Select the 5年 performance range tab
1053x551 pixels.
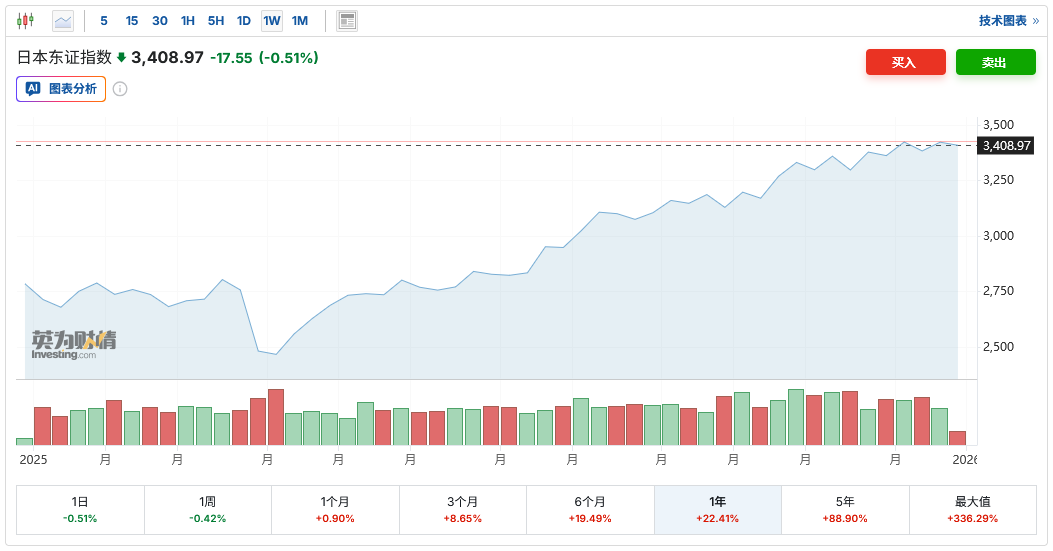845,509
